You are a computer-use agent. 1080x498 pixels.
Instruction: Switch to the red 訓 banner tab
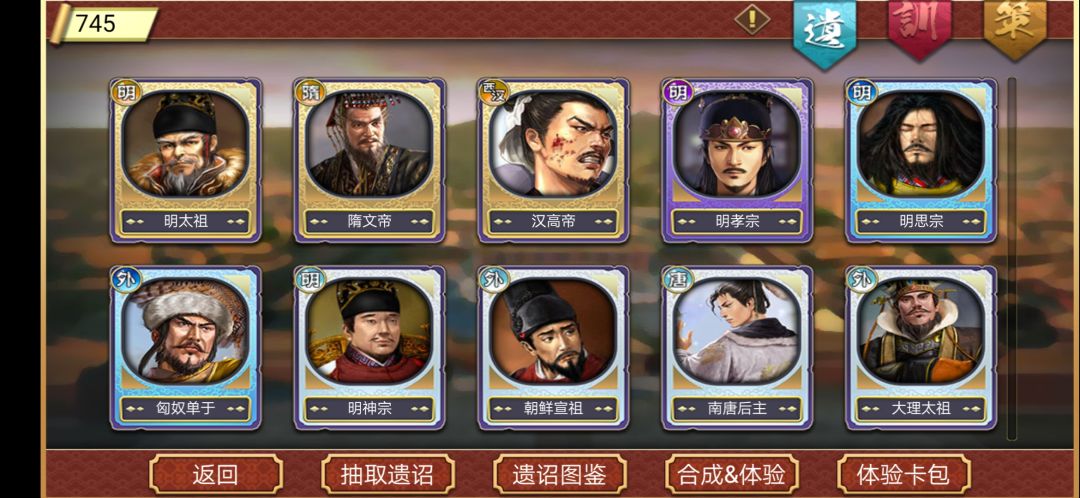click(x=920, y=28)
